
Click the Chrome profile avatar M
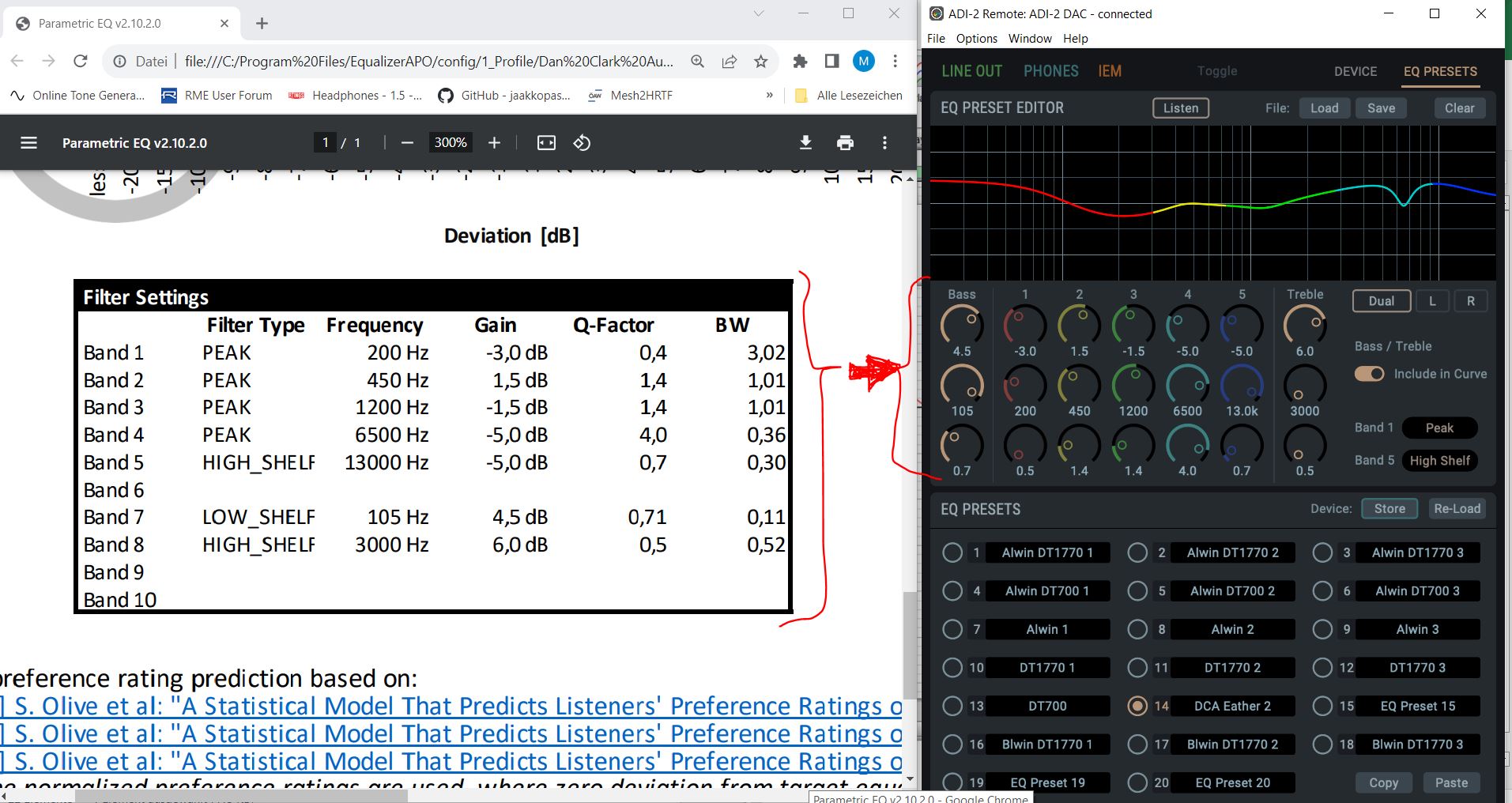(x=863, y=61)
